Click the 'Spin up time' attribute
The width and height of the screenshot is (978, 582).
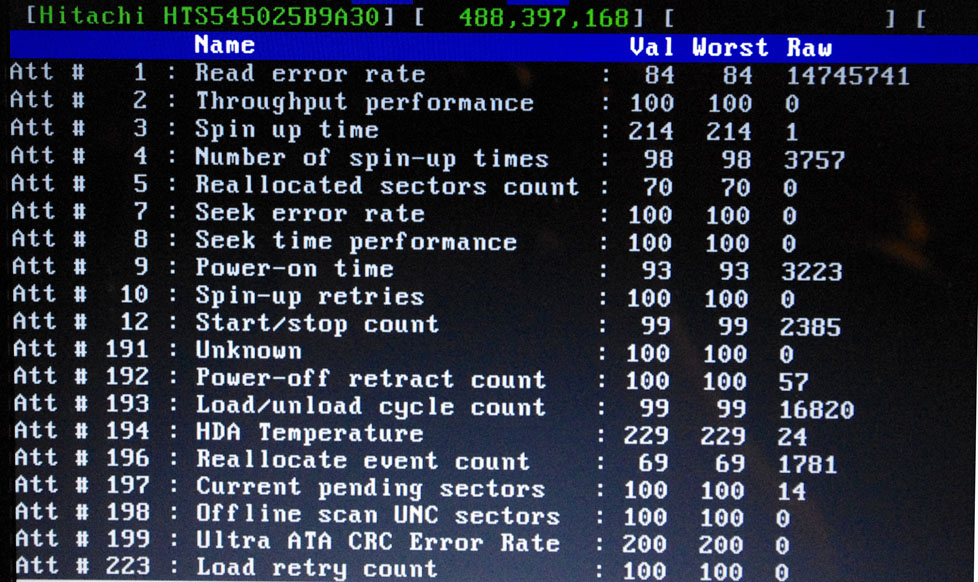[287, 130]
